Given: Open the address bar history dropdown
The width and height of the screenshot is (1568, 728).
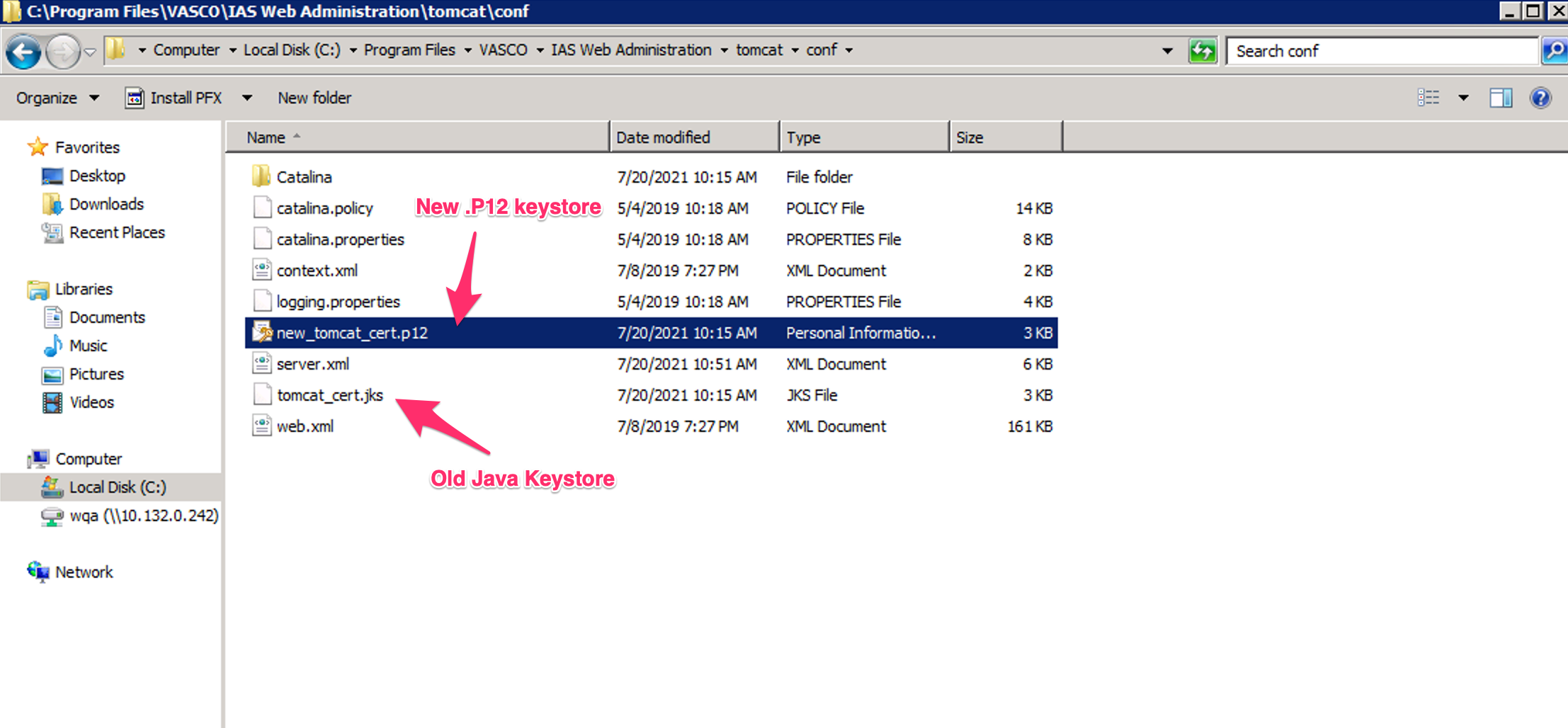Looking at the screenshot, I should tap(1167, 51).
